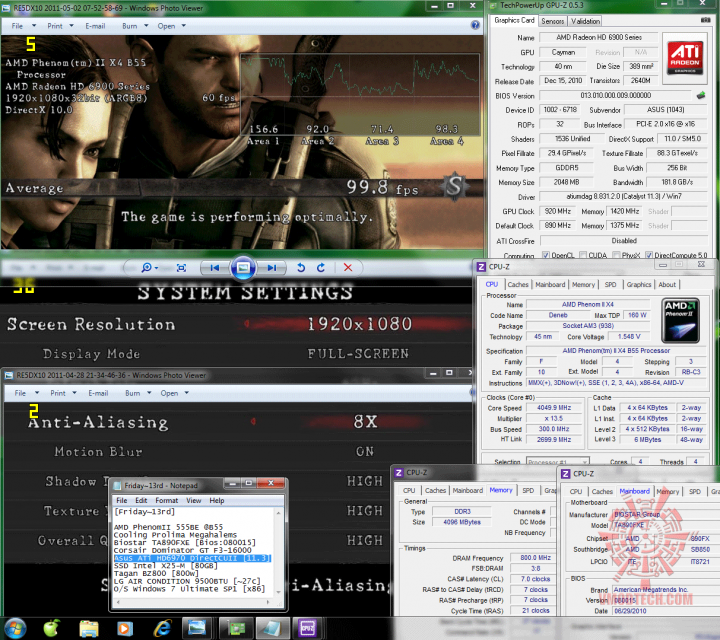720x640 pixels.
Task: Expand the CPU-Z processor Selection combo box
Action: [x=557, y=461]
